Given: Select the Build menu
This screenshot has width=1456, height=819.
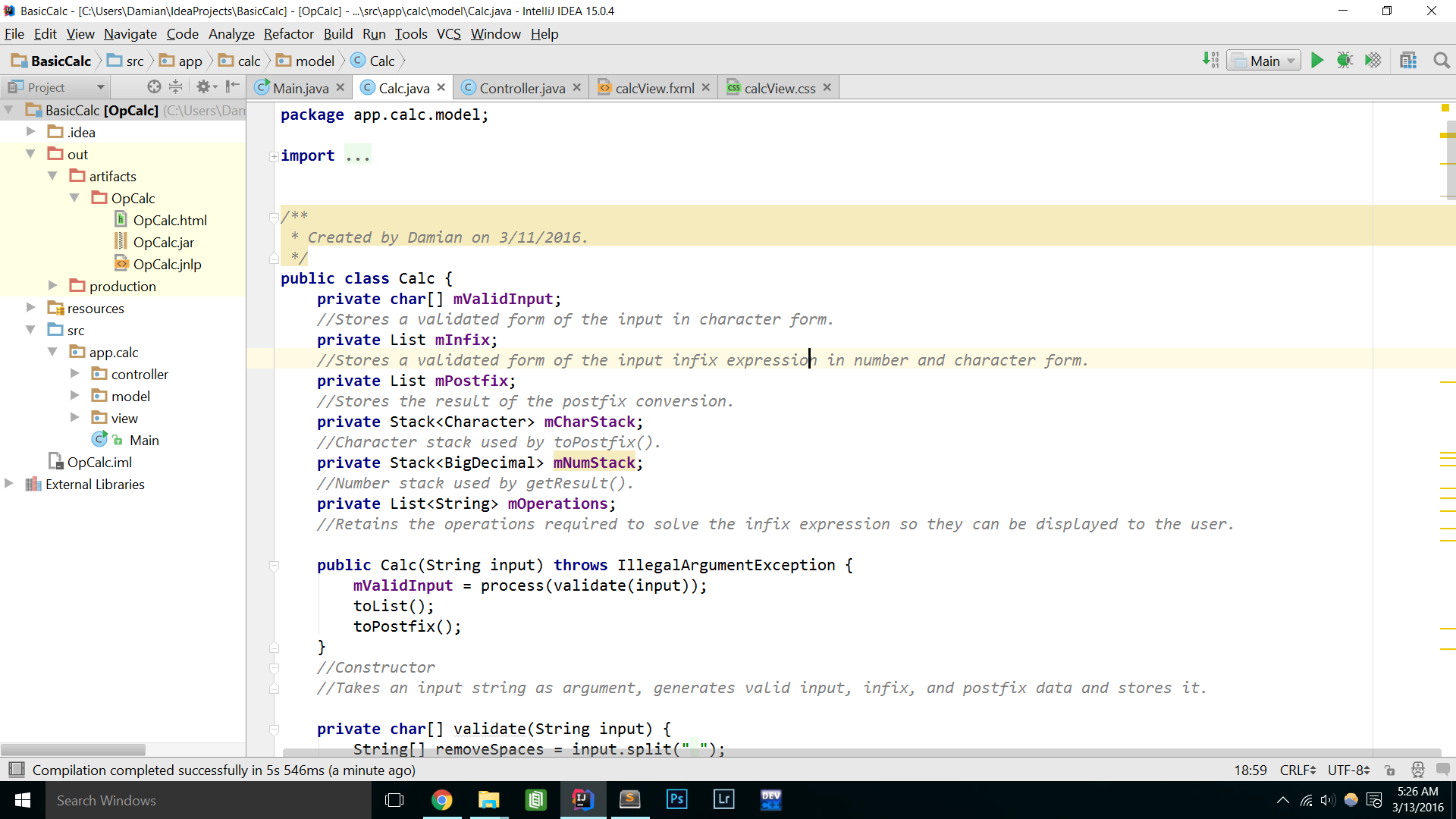Looking at the screenshot, I should coord(337,34).
